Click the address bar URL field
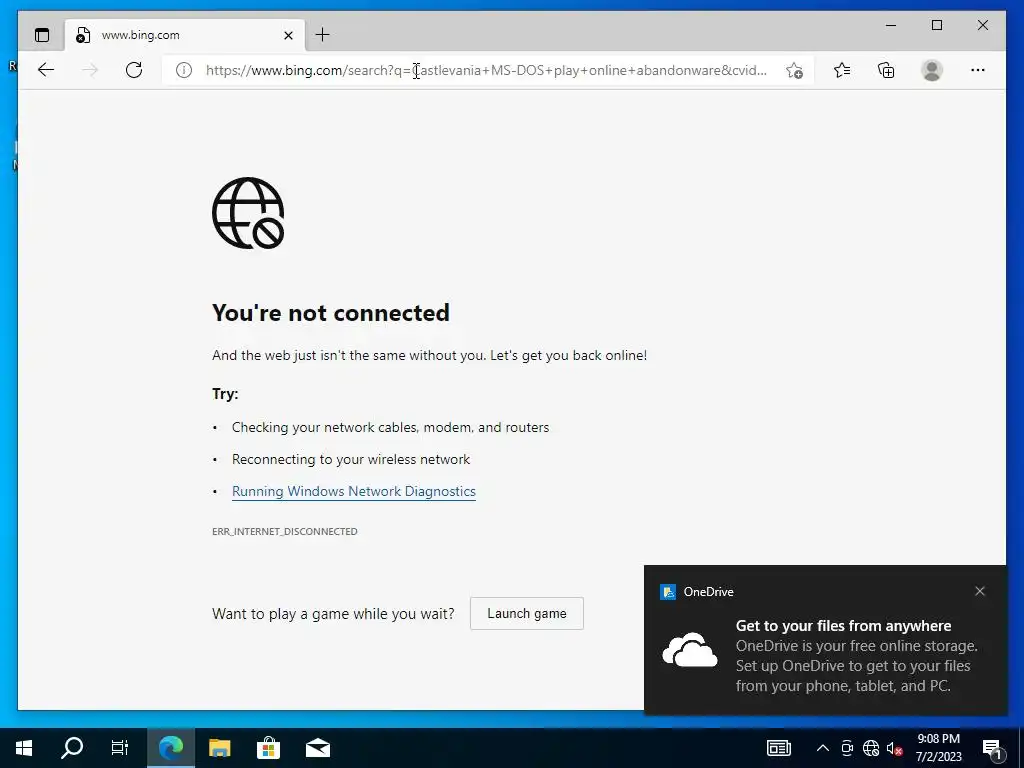Image resolution: width=1024 pixels, height=768 pixels. 487,70
